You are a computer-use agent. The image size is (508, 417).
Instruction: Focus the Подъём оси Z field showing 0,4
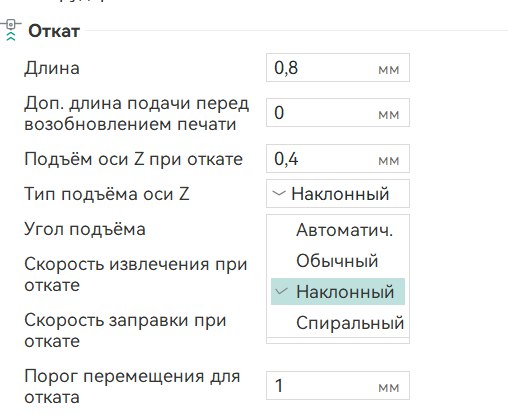coord(338,159)
